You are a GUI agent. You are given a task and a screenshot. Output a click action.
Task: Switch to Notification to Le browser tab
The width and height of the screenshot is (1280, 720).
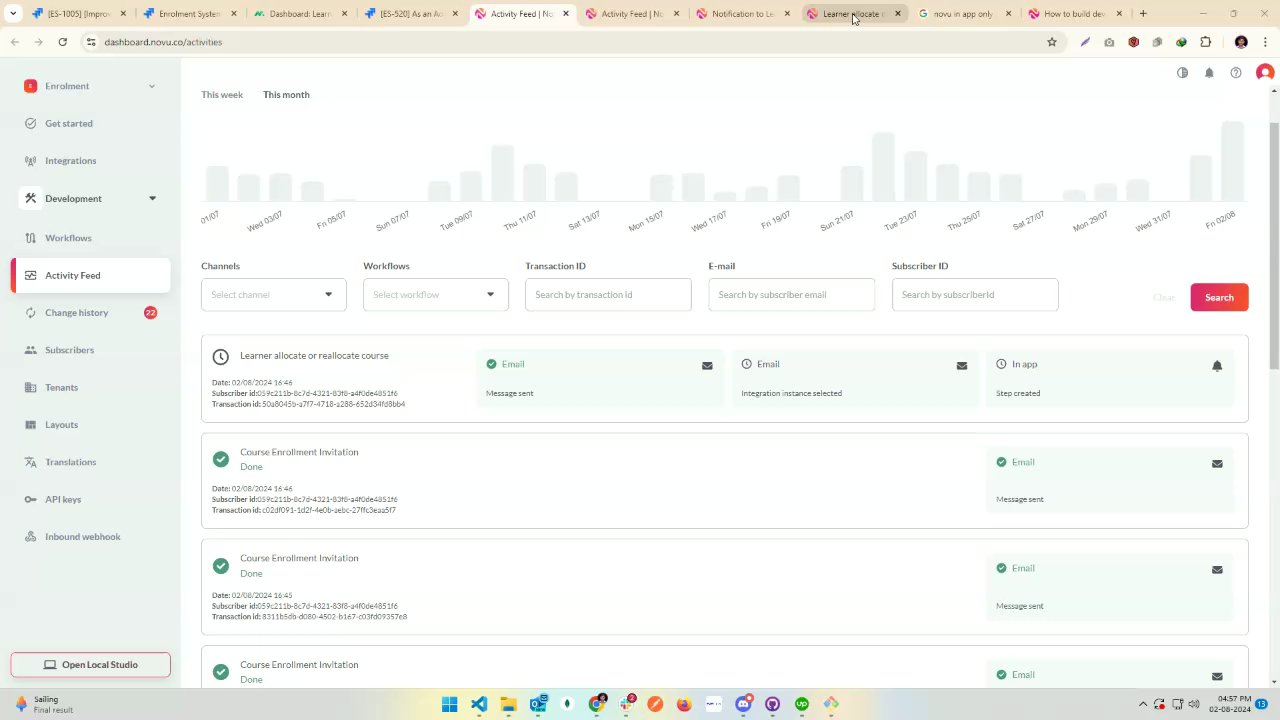point(742,14)
